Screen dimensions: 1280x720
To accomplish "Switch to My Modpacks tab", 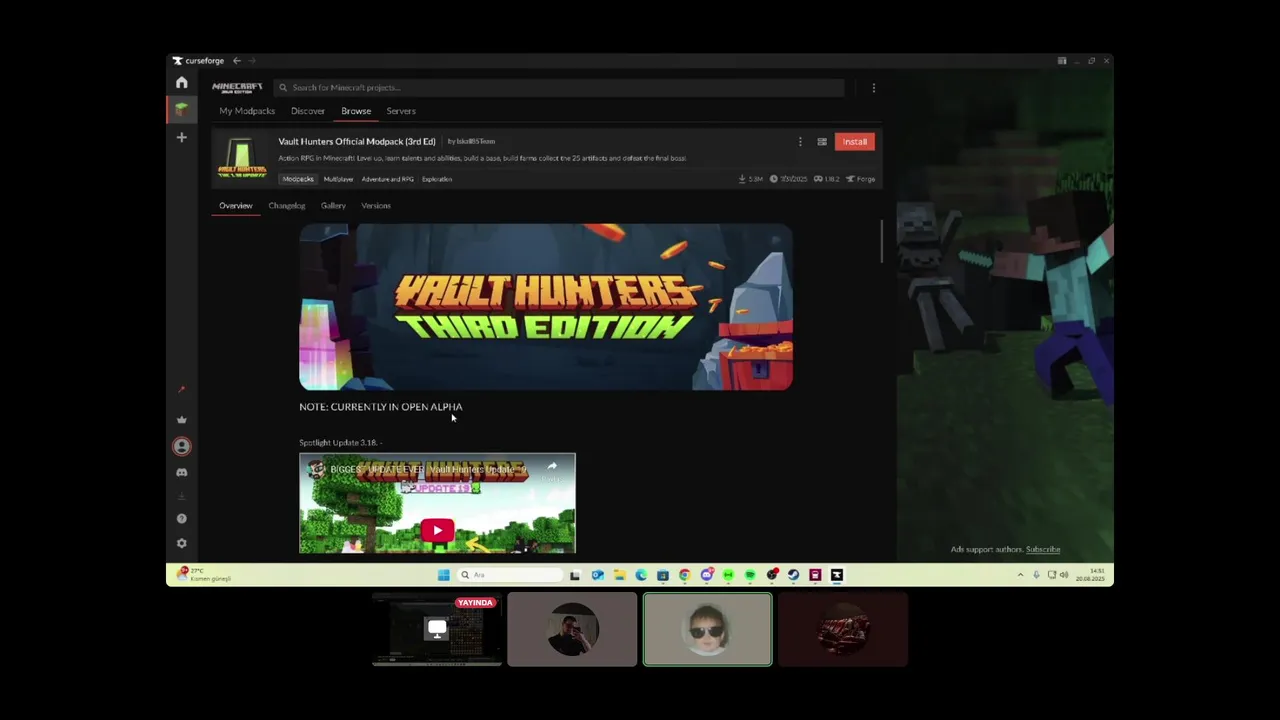I will click(x=247, y=111).
